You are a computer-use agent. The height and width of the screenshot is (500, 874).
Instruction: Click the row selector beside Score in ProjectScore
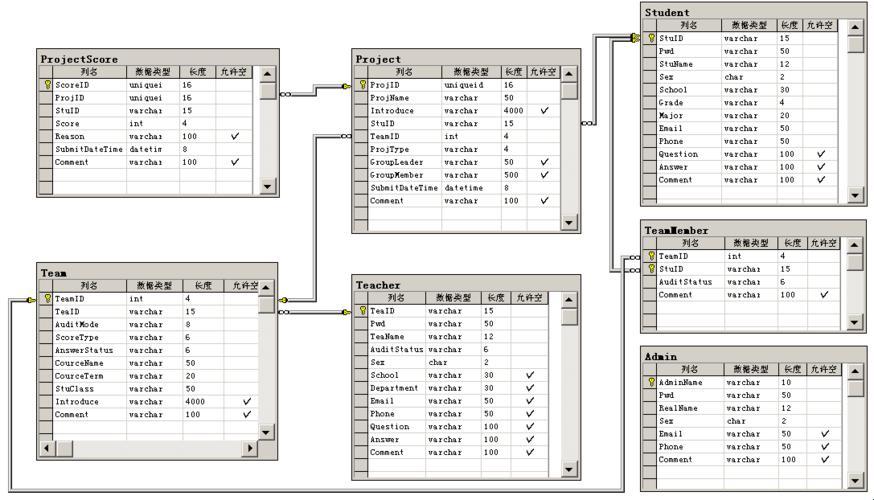(x=46, y=123)
